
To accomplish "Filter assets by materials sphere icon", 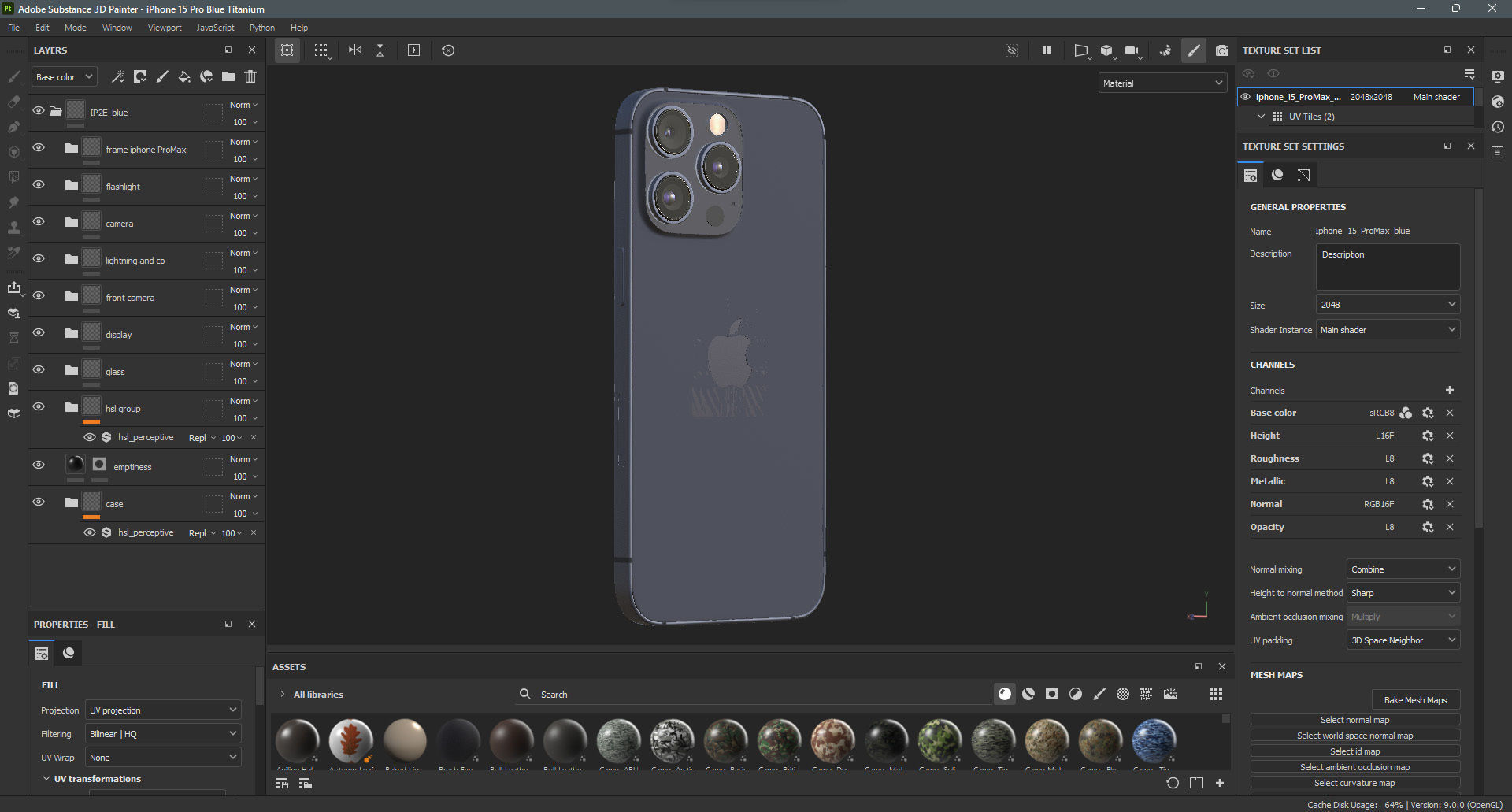I will 1005,694.
